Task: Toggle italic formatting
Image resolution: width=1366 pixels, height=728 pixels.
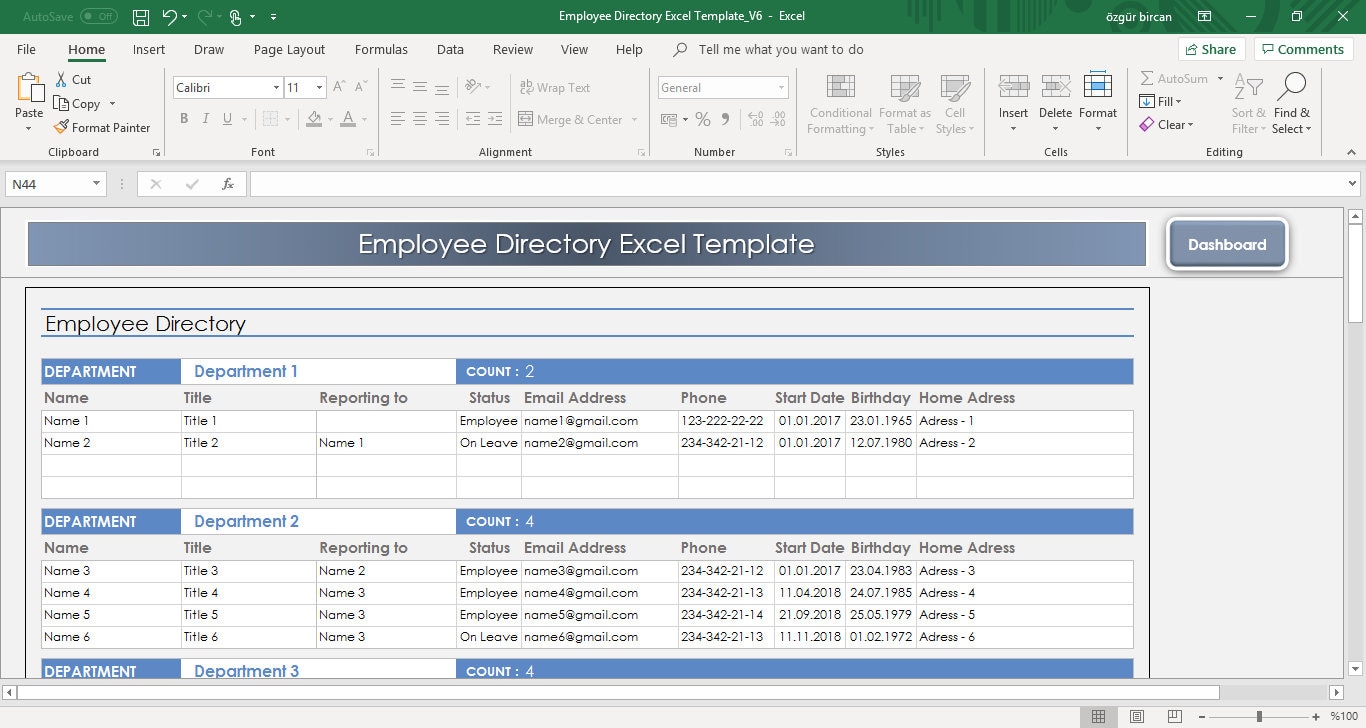Action: click(x=205, y=118)
